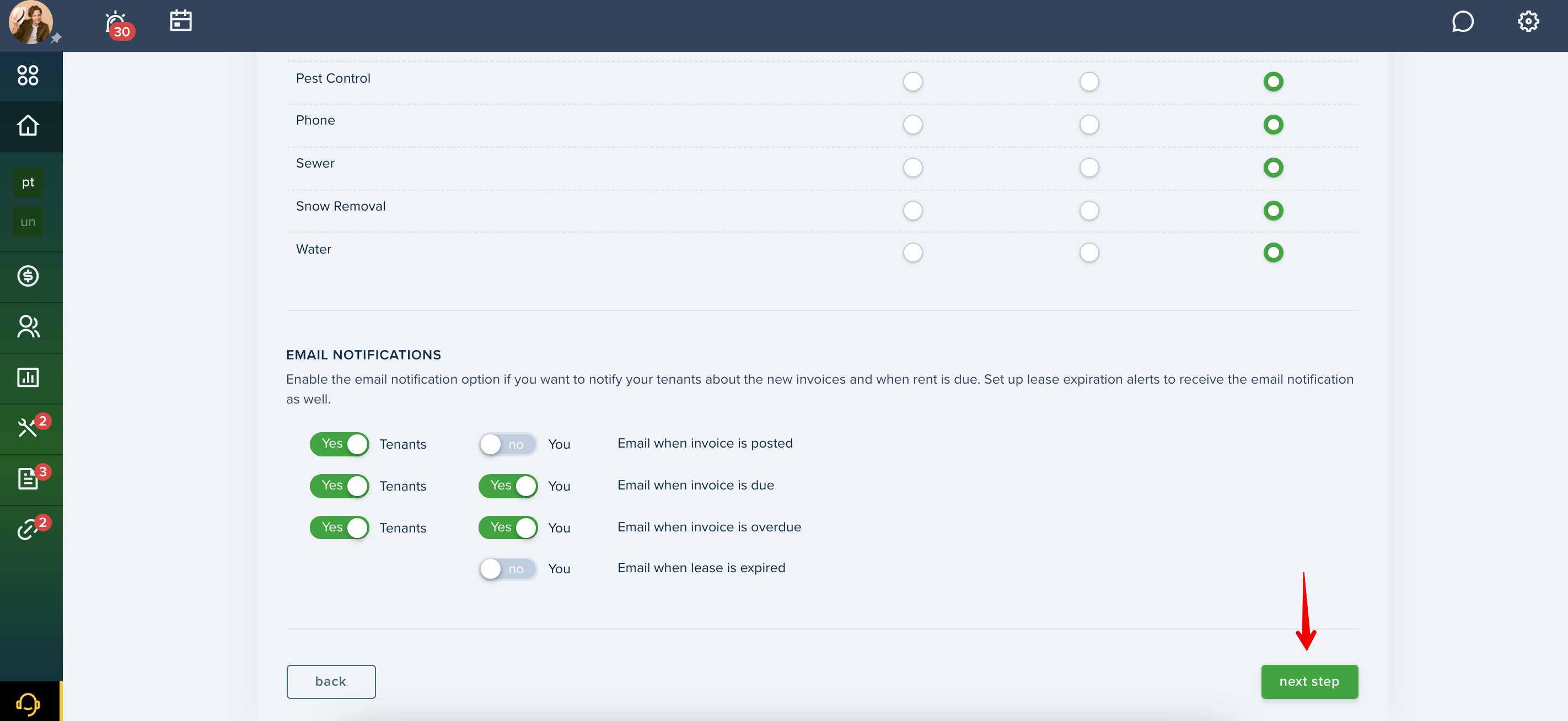
Task: Open the user profile avatar
Action: (30, 23)
